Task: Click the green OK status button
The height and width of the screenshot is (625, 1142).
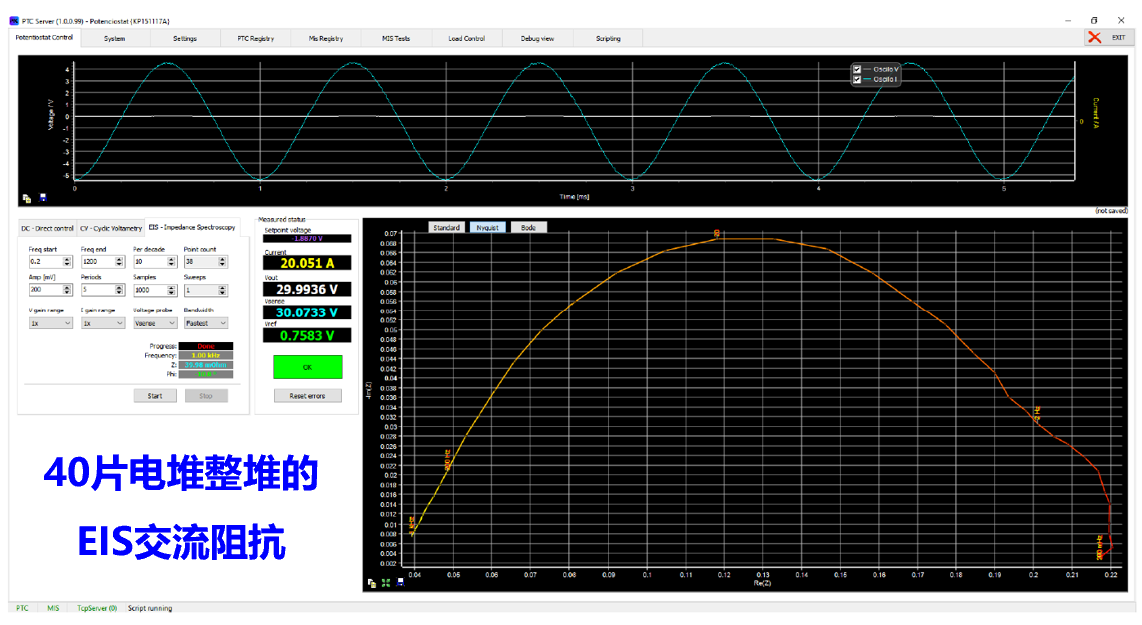Action: point(307,367)
